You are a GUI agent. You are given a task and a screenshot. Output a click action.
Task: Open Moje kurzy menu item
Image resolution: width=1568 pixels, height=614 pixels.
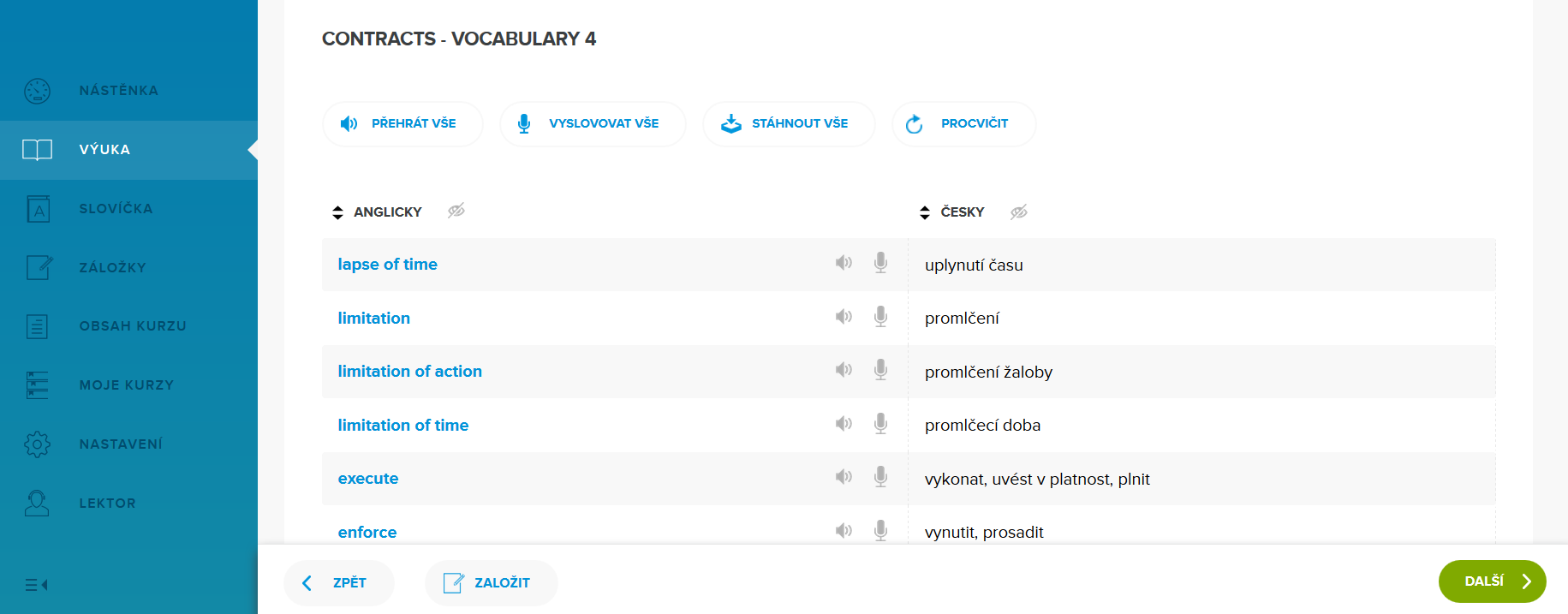pyautogui.click(x=126, y=385)
